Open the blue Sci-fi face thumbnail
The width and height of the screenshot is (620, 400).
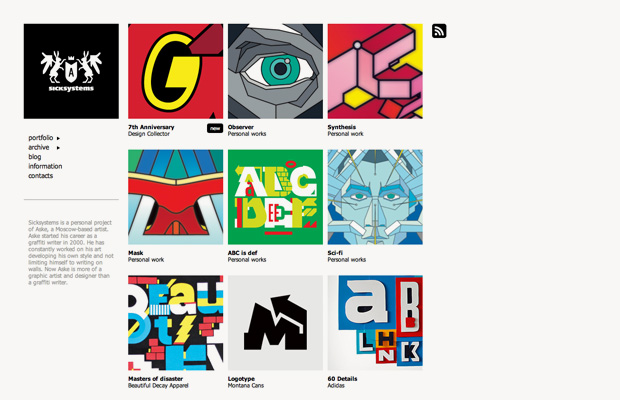tap(375, 197)
